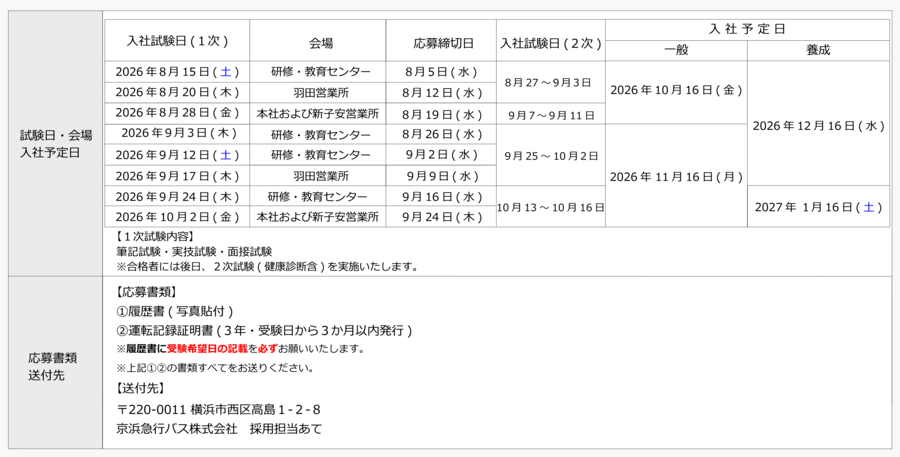The width and height of the screenshot is (900, 457).
Task: Click trainee joining date 2027年1月16日(土)
Action: click(x=818, y=207)
